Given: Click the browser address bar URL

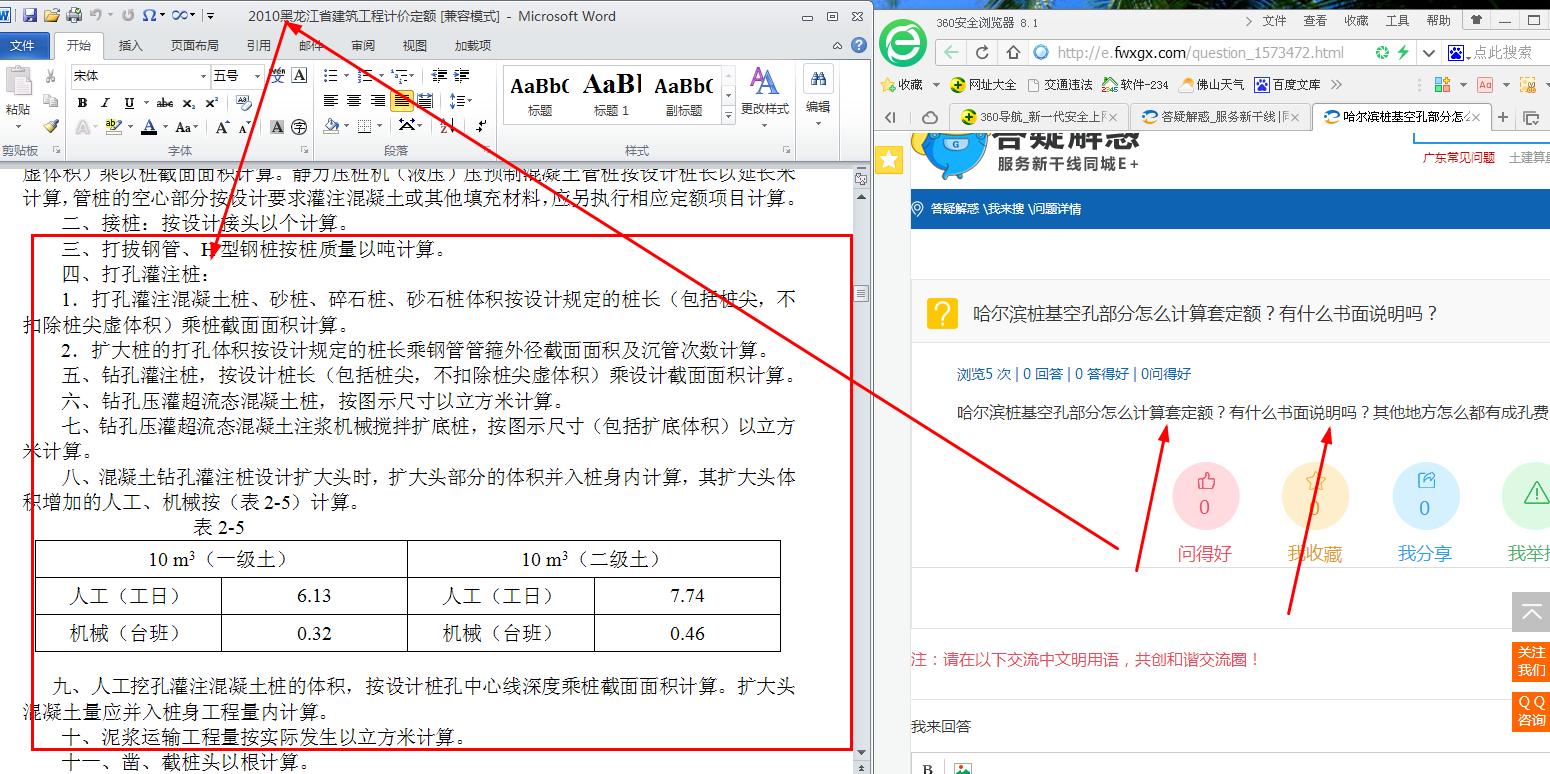Looking at the screenshot, I should pyautogui.click(x=1200, y=53).
